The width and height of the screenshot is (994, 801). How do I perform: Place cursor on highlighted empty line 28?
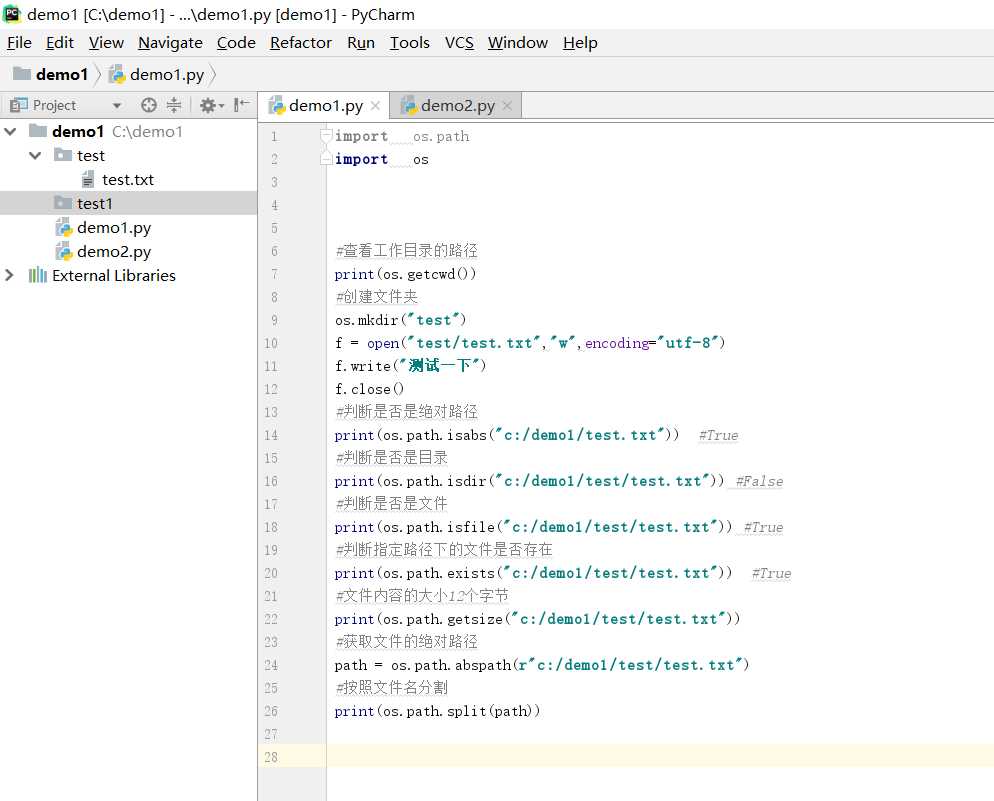(x=659, y=757)
